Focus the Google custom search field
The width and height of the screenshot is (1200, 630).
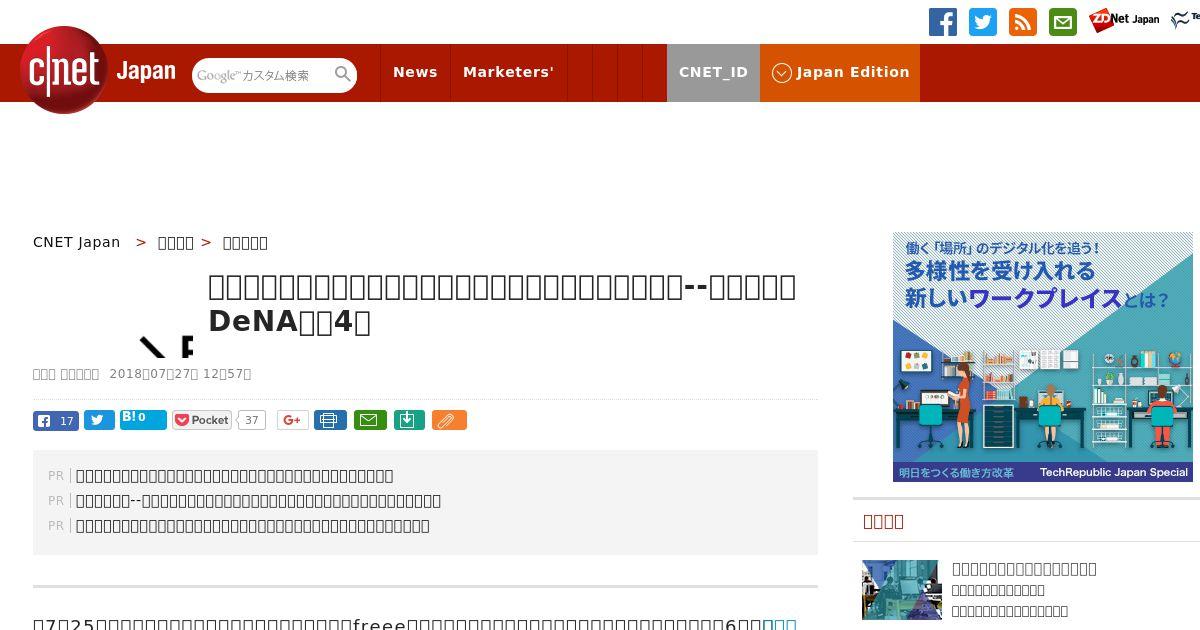263,75
